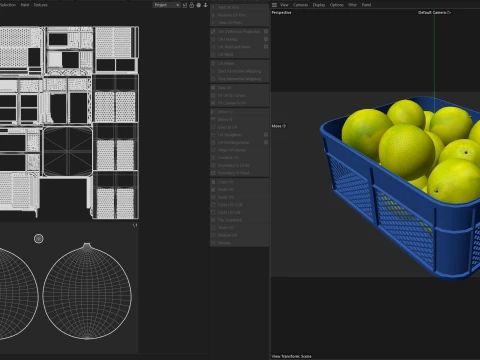This screenshot has width=480, height=360.
Task: Paste UV coordinates
Action: point(239,189)
